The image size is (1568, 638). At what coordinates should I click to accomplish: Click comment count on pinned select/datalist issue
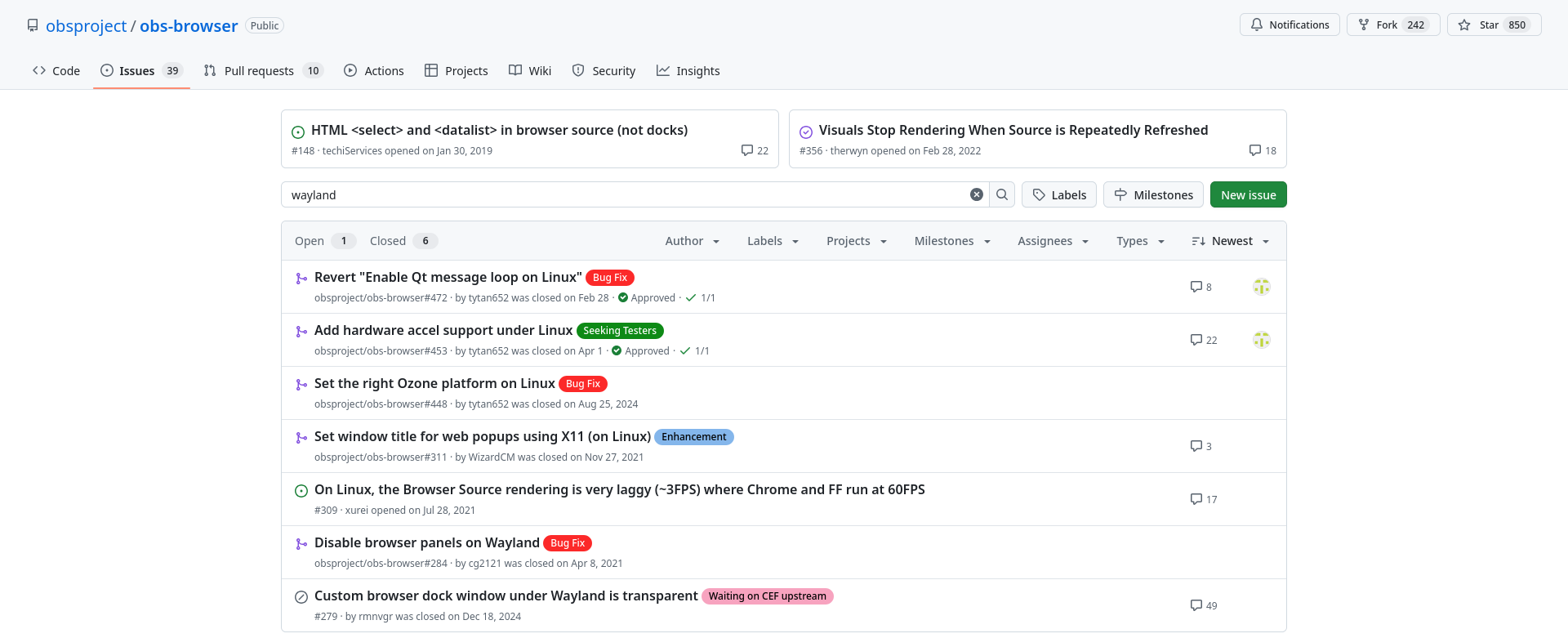[755, 150]
